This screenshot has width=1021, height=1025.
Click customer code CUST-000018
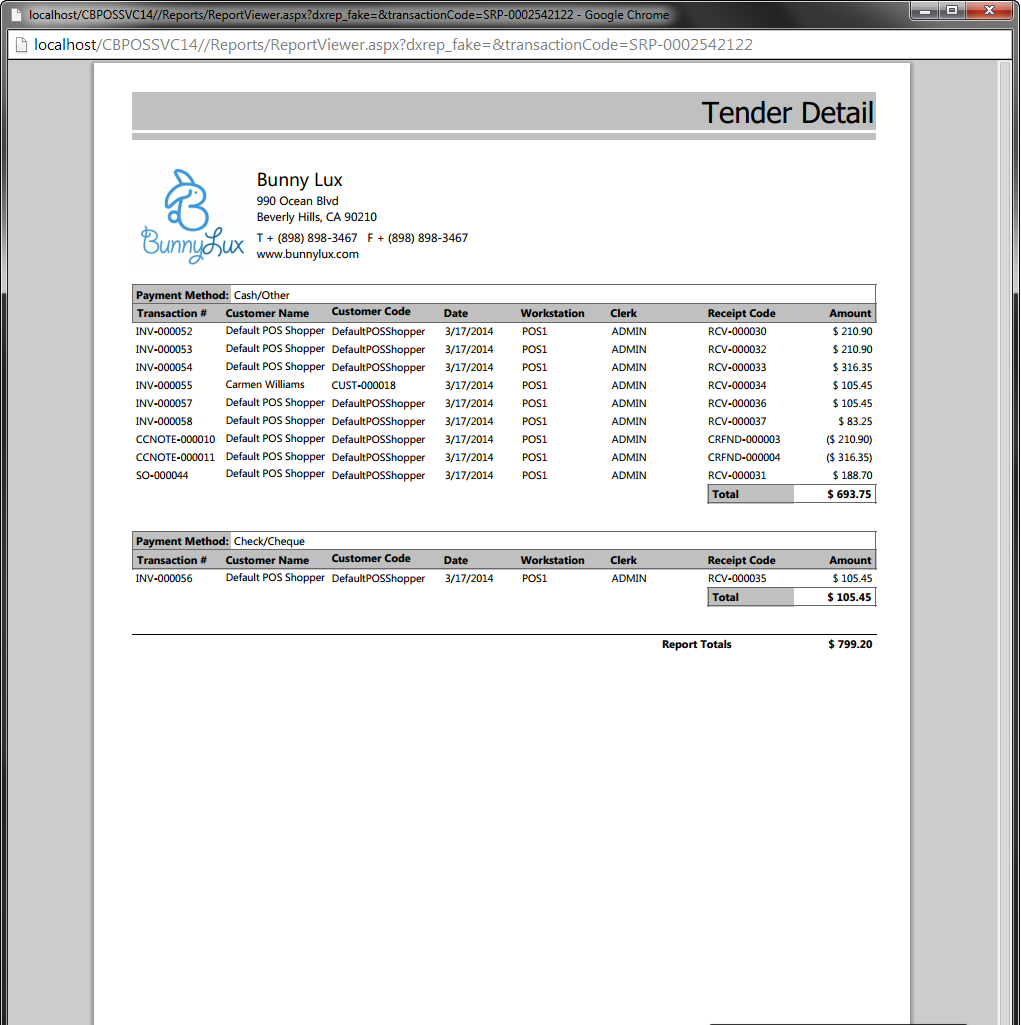tap(363, 385)
